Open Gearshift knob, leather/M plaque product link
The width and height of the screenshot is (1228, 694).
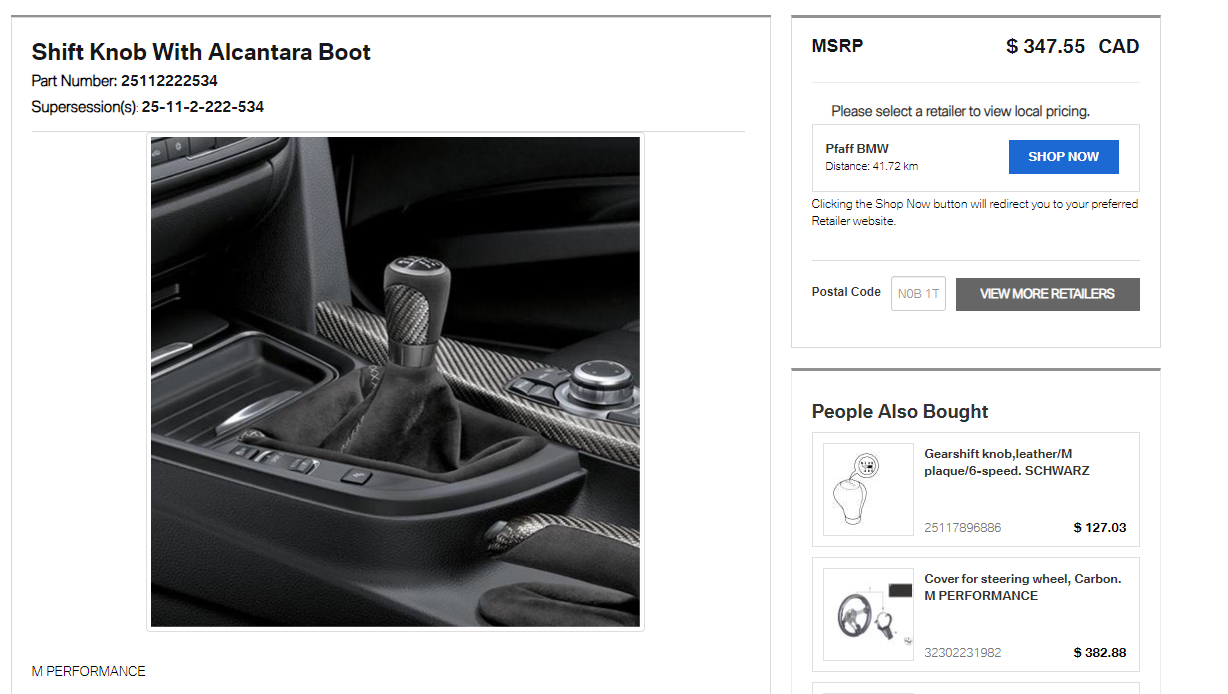[x=1007, y=462]
